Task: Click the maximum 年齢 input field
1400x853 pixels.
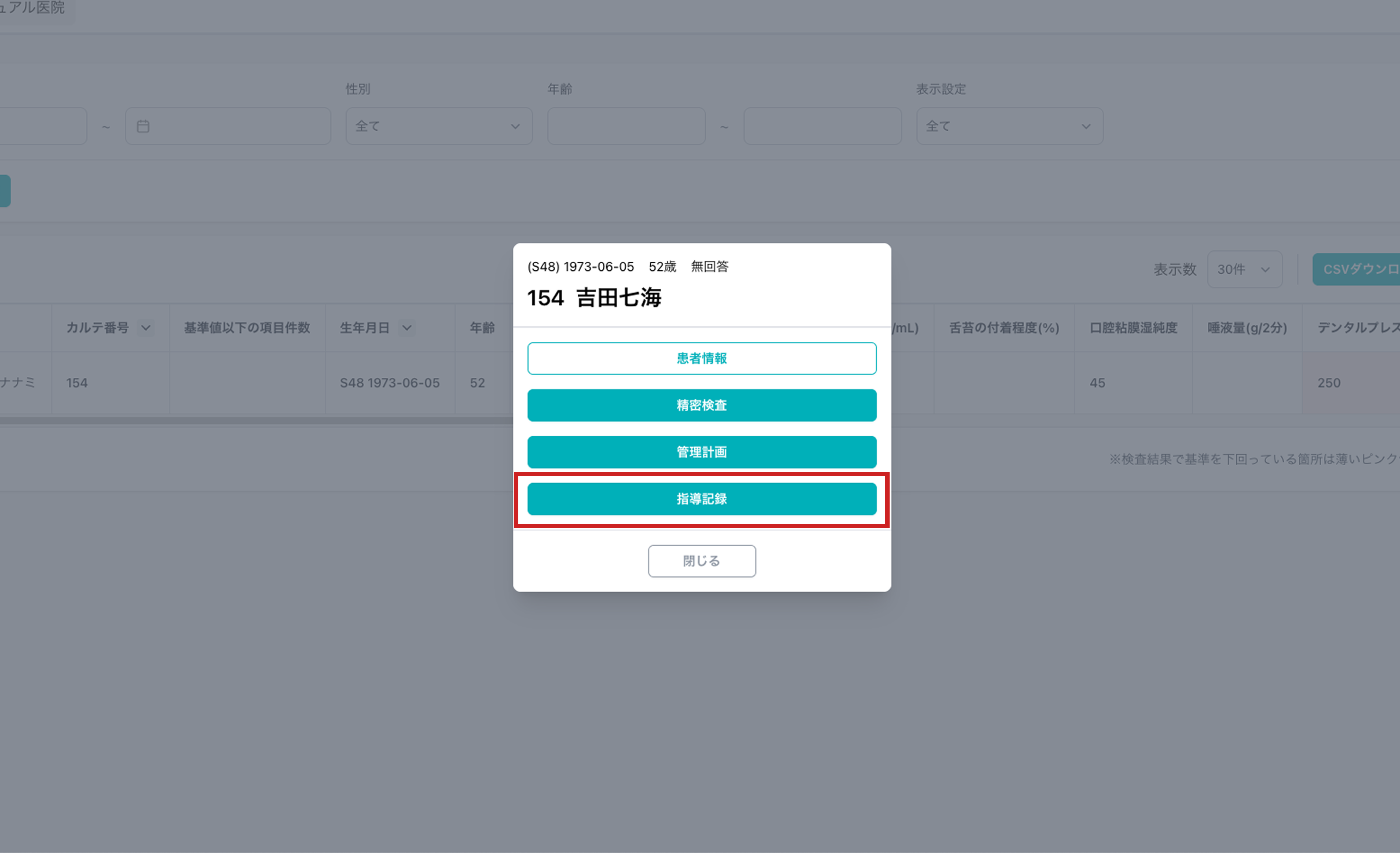Action: coord(823,126)
